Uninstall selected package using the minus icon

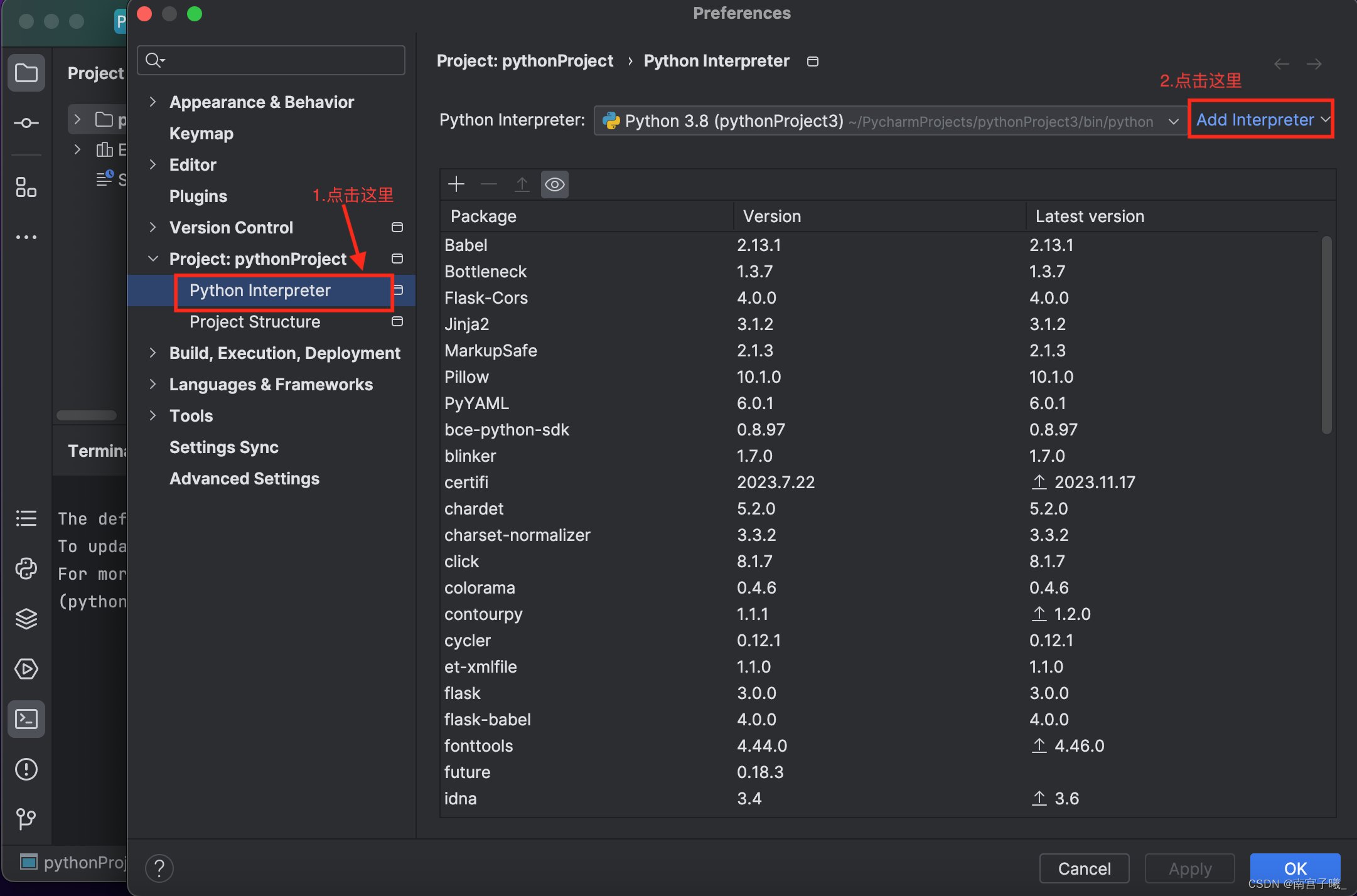(488, 184)
